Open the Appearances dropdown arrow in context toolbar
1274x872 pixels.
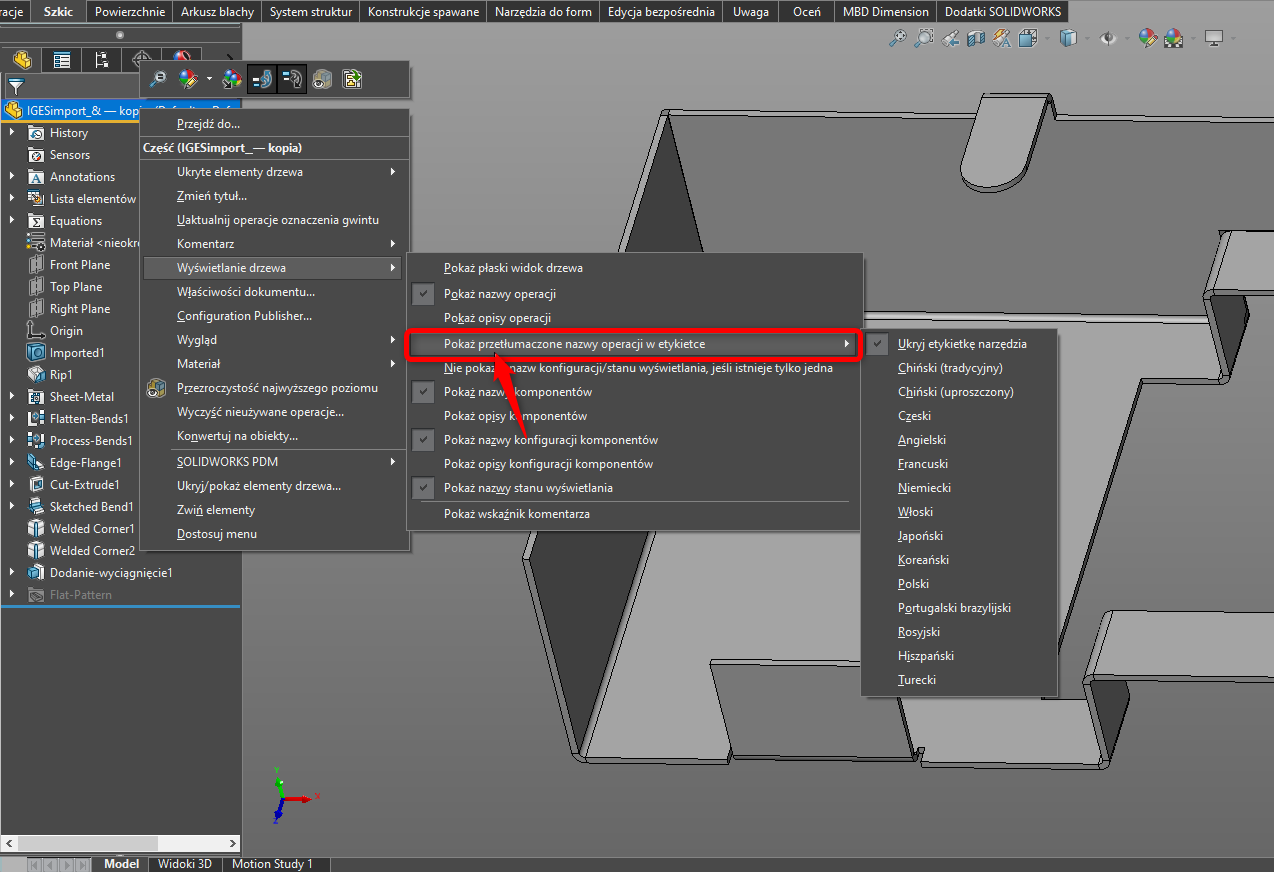tap(209, 79)
